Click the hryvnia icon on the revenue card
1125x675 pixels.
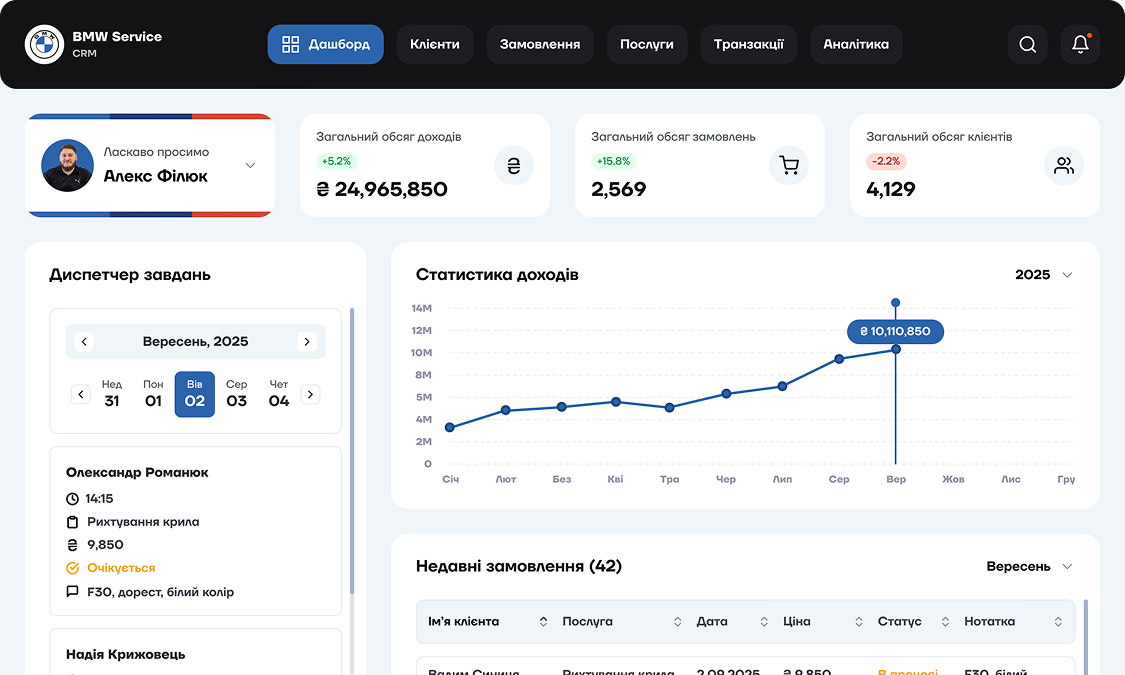click(x=513, y=165)
